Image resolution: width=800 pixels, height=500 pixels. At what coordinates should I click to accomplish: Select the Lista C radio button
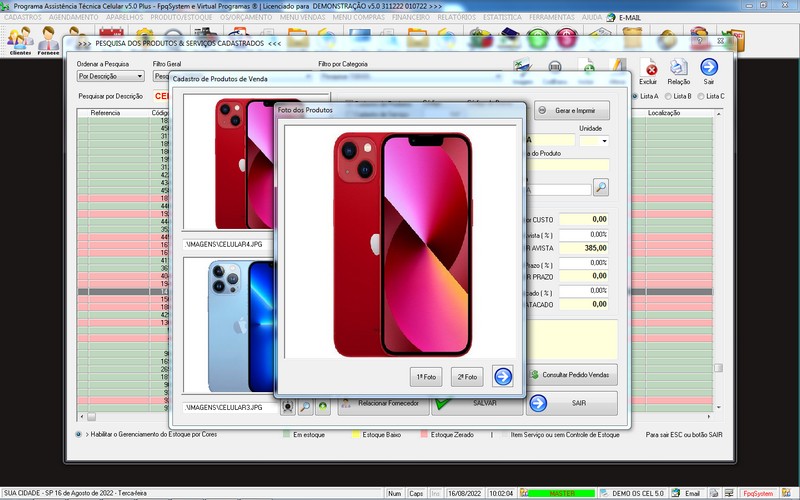701,96
